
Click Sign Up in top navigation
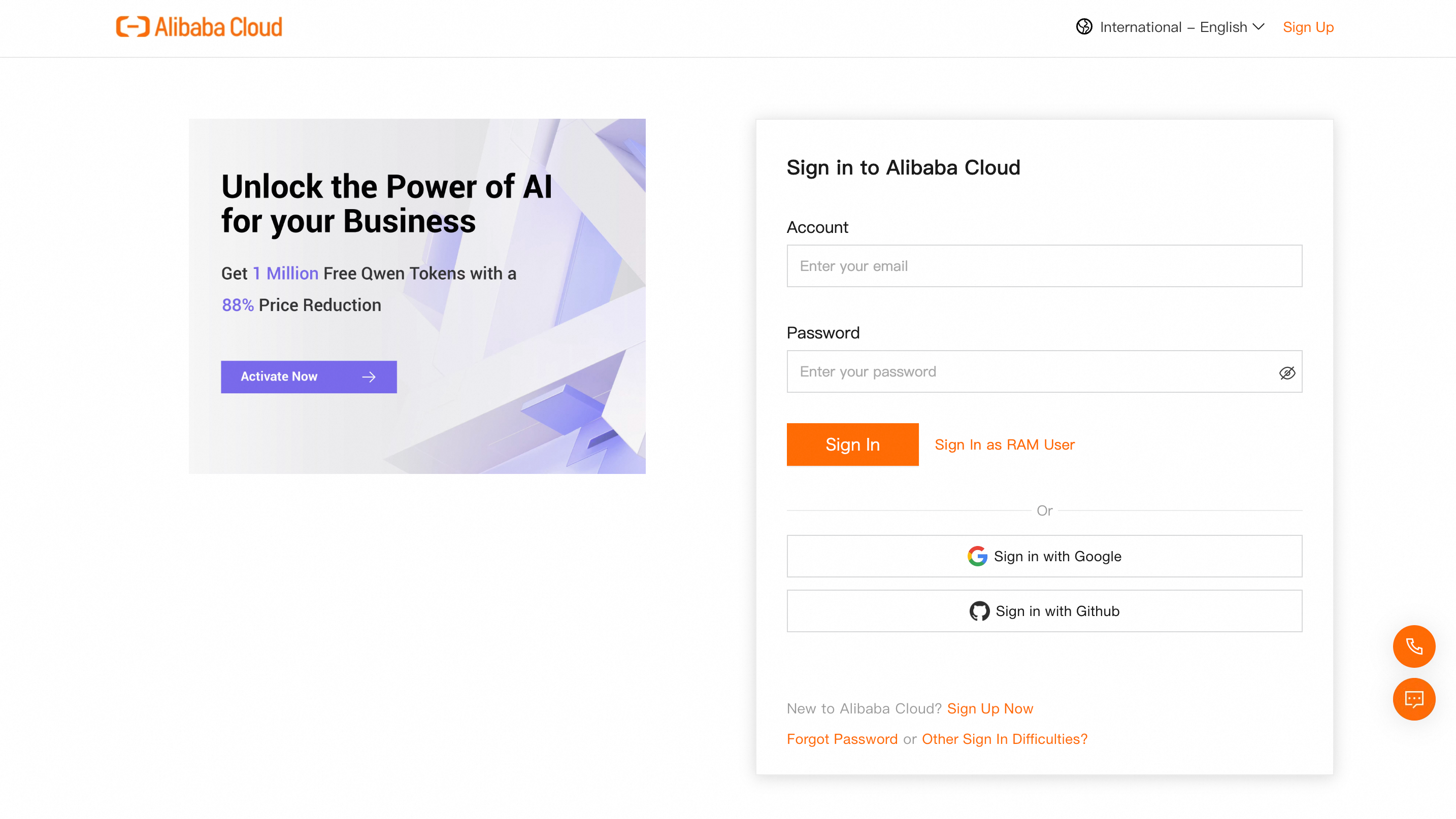point(1308,27)
